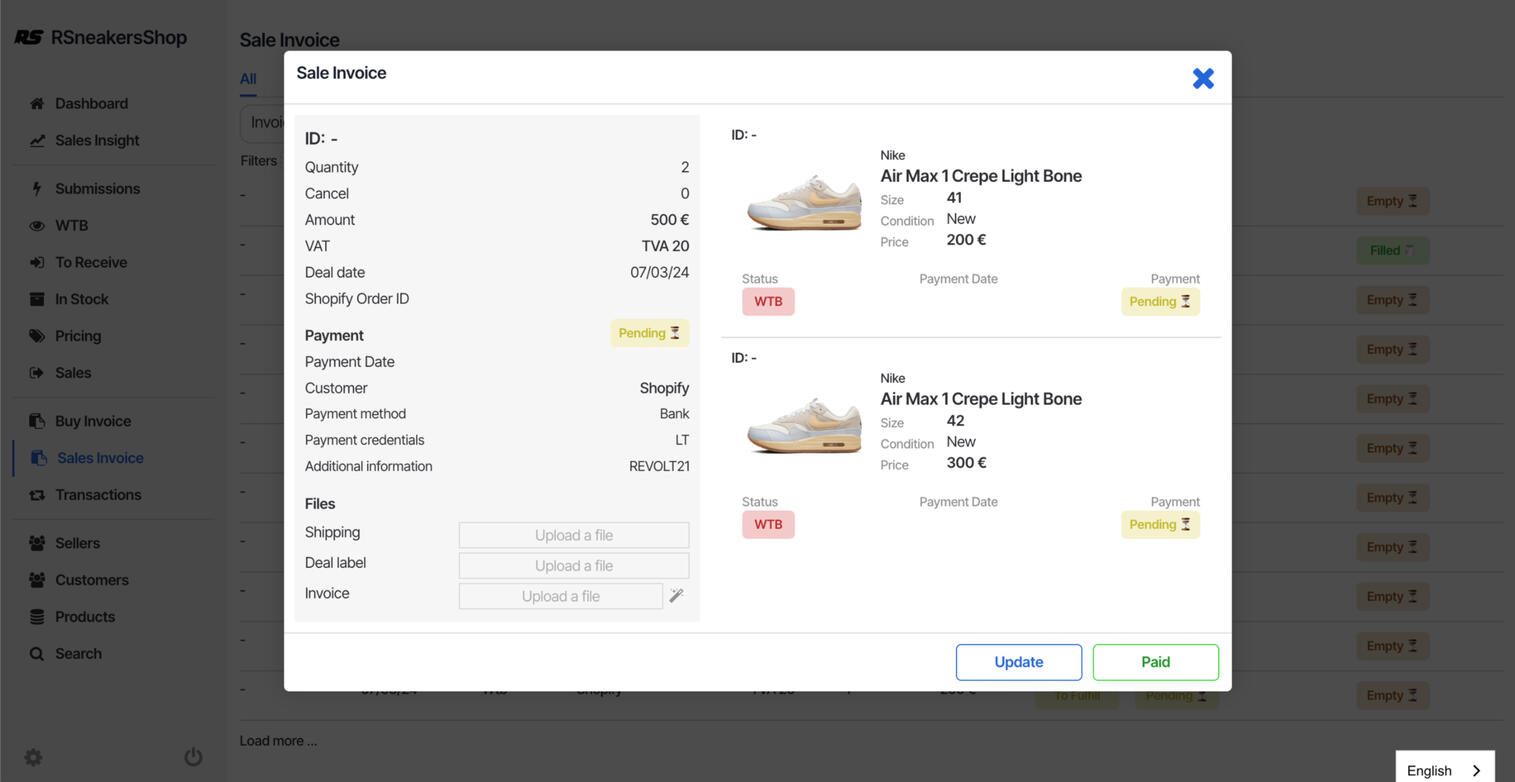Upload a Deal label file
Viewport: 1515px width, 782px height.
click(573, 566)
